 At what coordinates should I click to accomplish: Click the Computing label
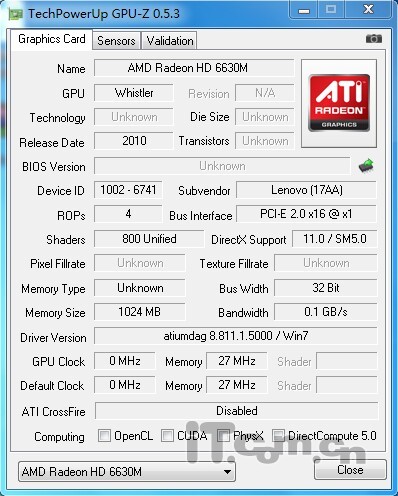pyautogui.click(x=59, y=437)
